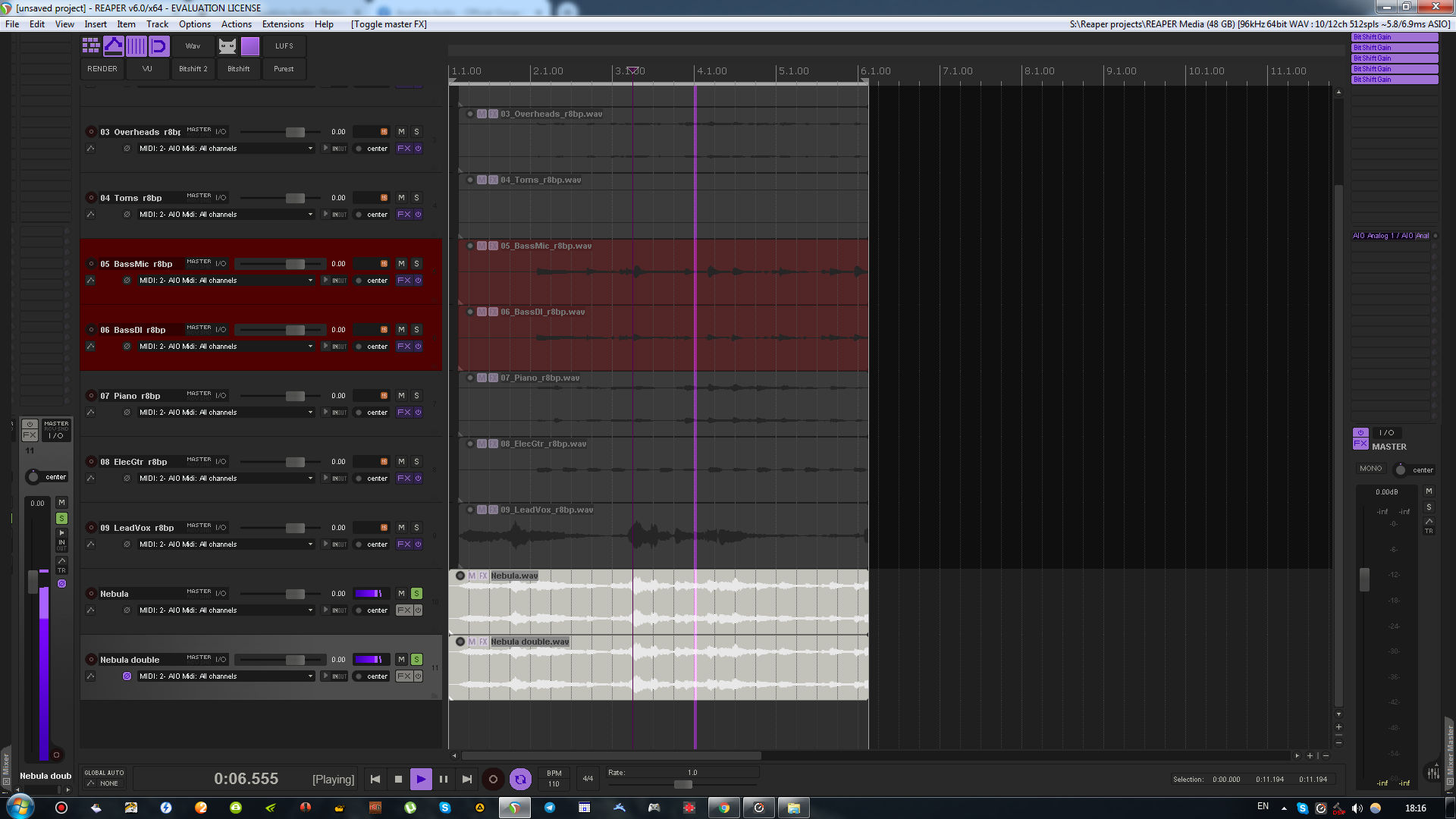This screenshot has width=1456, height=819.
Task: Click the RENDER toolbar button
Action: tap(102, 69)
